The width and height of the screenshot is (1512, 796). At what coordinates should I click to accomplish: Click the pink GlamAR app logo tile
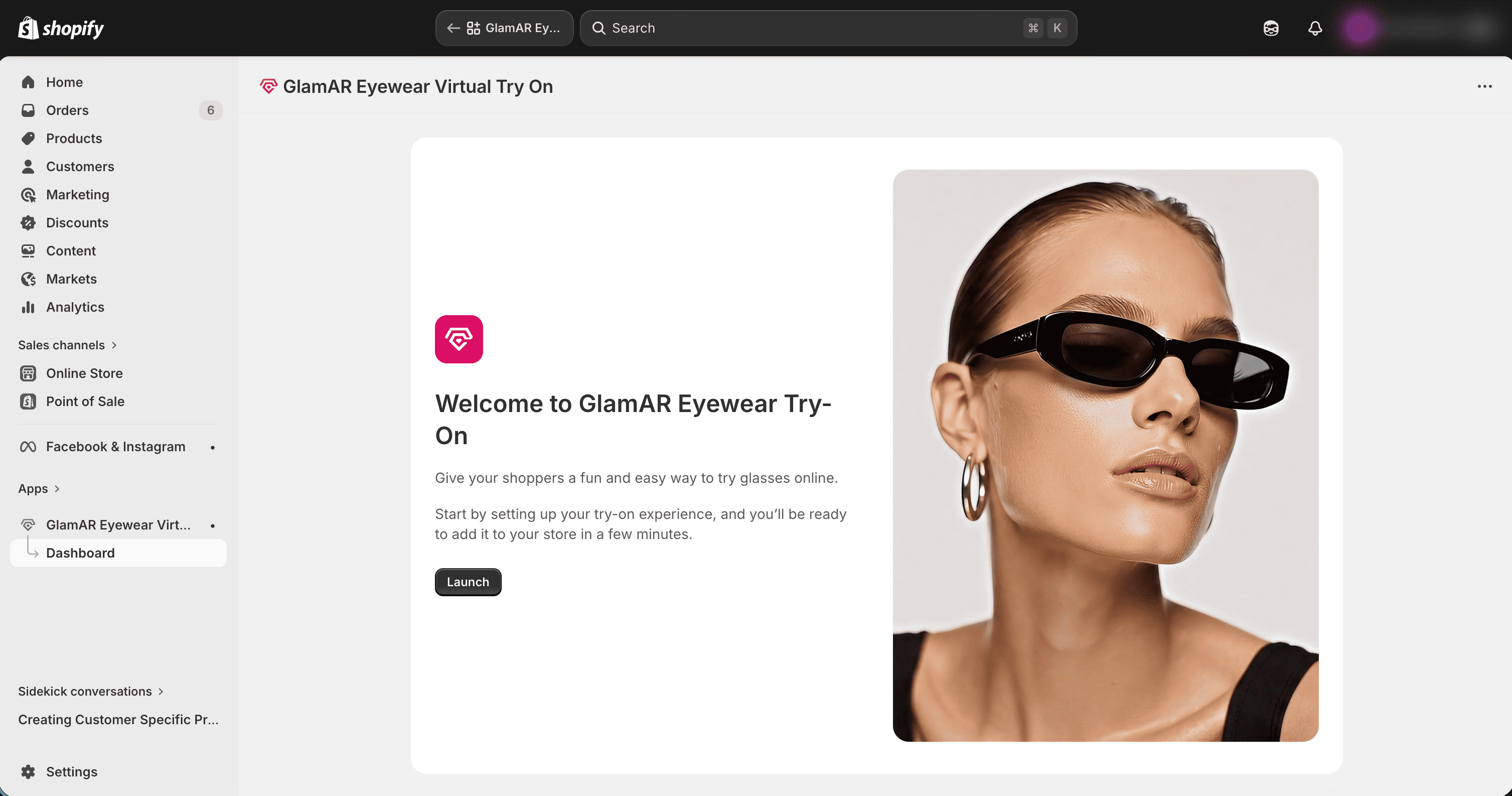pos(459,339)
